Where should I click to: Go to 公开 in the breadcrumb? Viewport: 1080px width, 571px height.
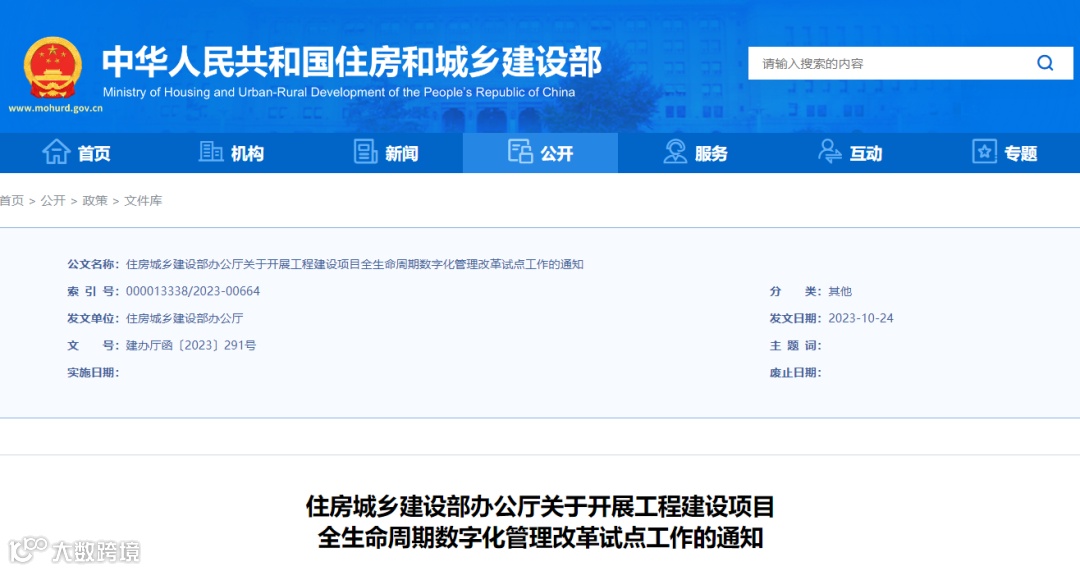click(53, 200)
